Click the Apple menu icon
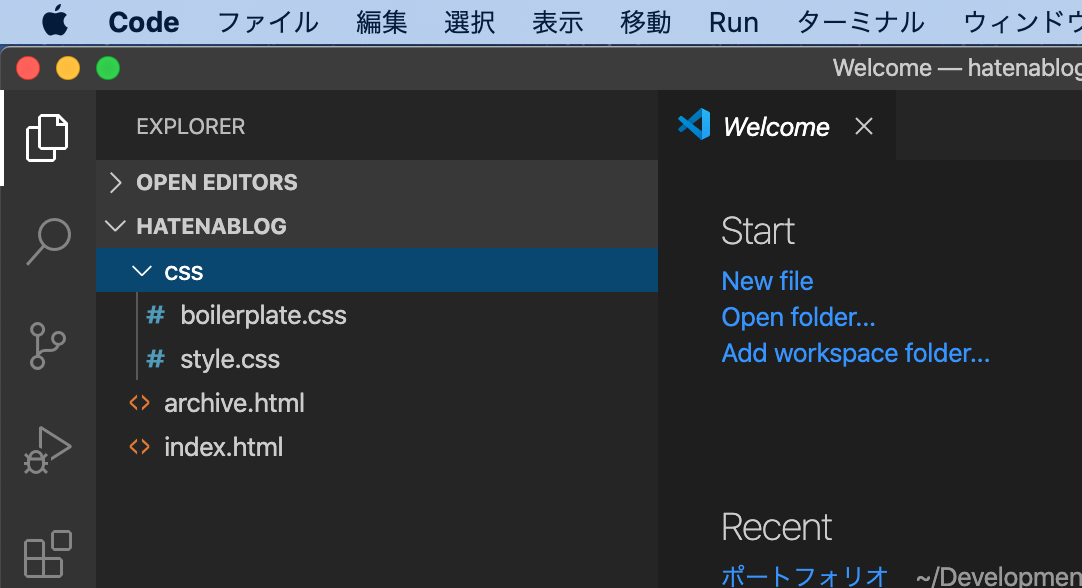The height and width of the screenshot is (588, 1082). tap(54, 21)
